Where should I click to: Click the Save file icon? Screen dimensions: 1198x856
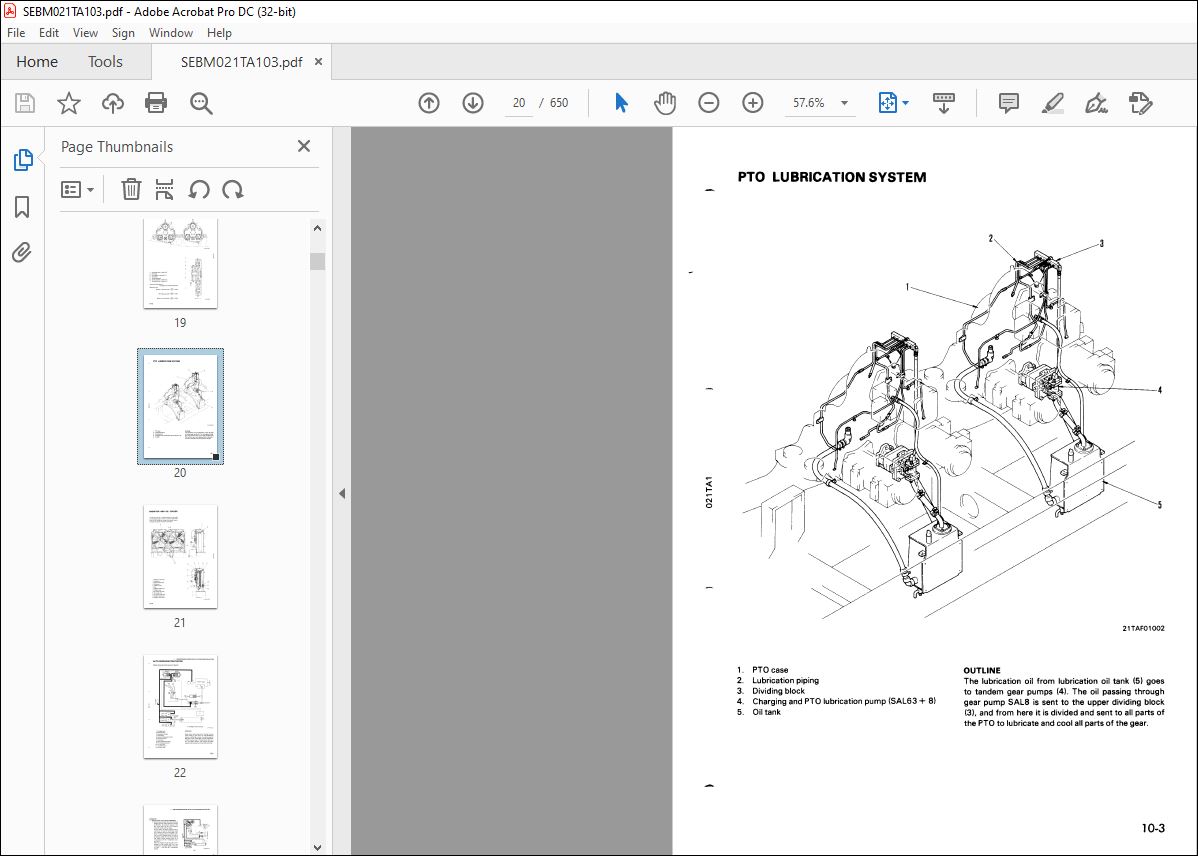tap(25, 103)
